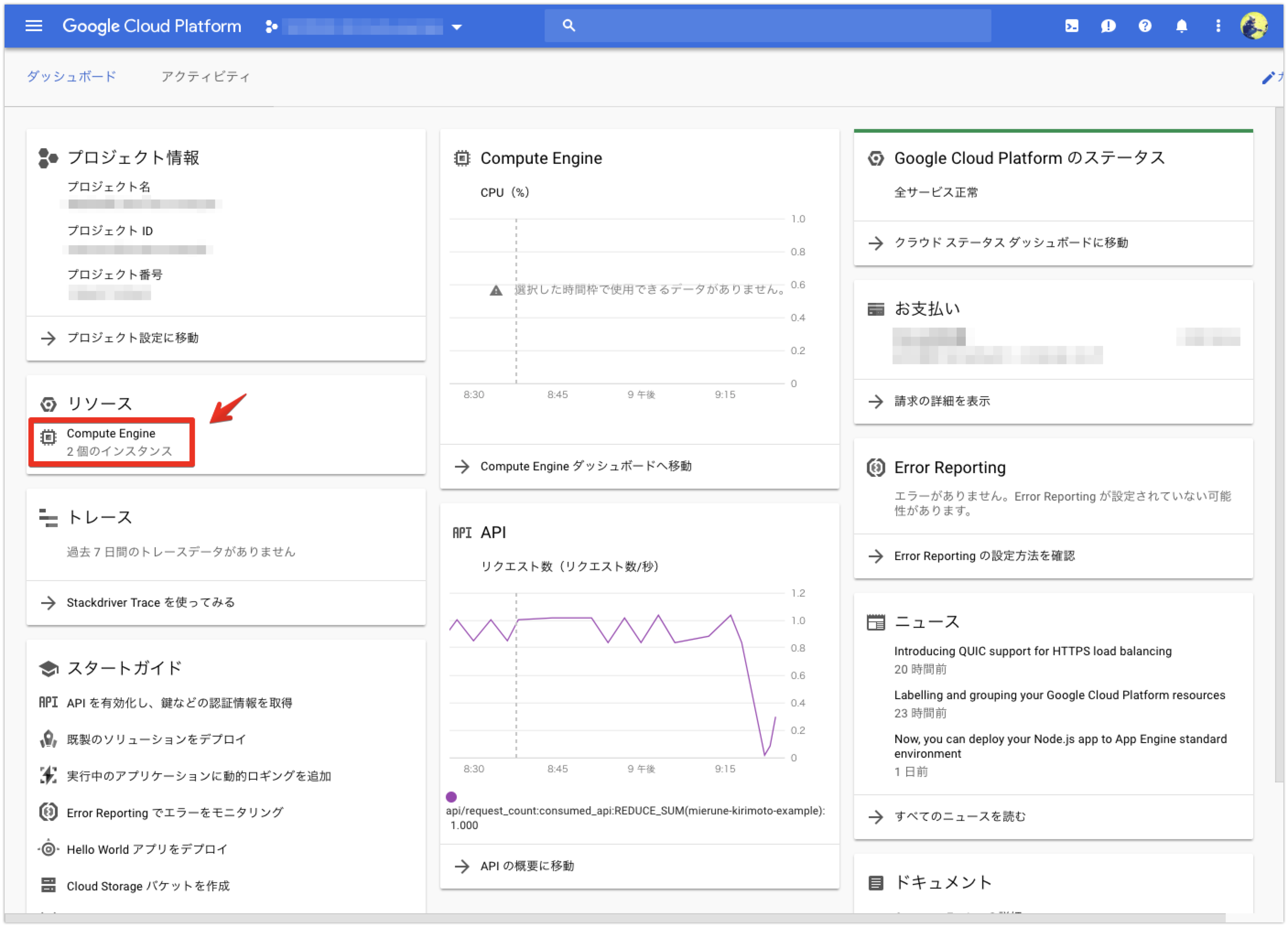Click the no-data warning triangle in CPU chart
Image resolution: width=1288 pixels, height=927 pixels.
coord(496,291)
